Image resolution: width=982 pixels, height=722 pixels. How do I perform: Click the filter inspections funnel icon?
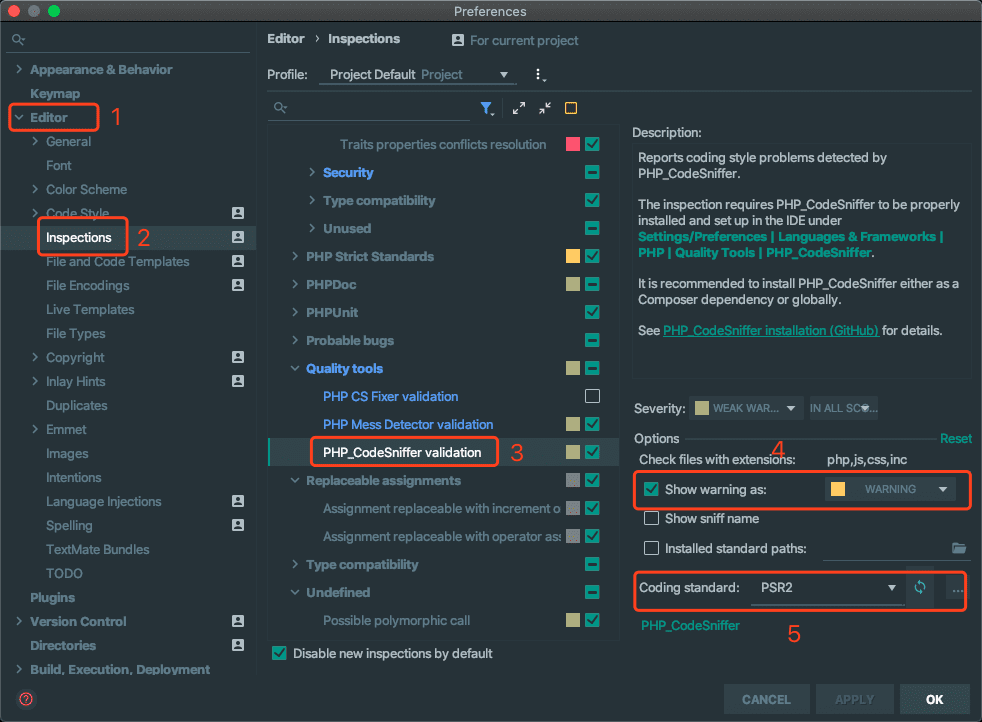click(487, 108)
